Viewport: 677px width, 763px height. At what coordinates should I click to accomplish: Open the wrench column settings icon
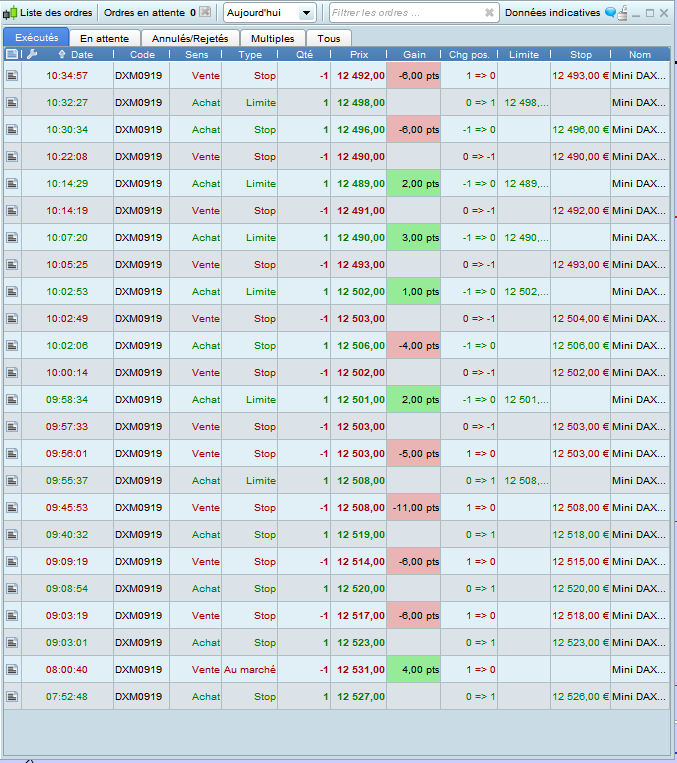tap(32, 54)
